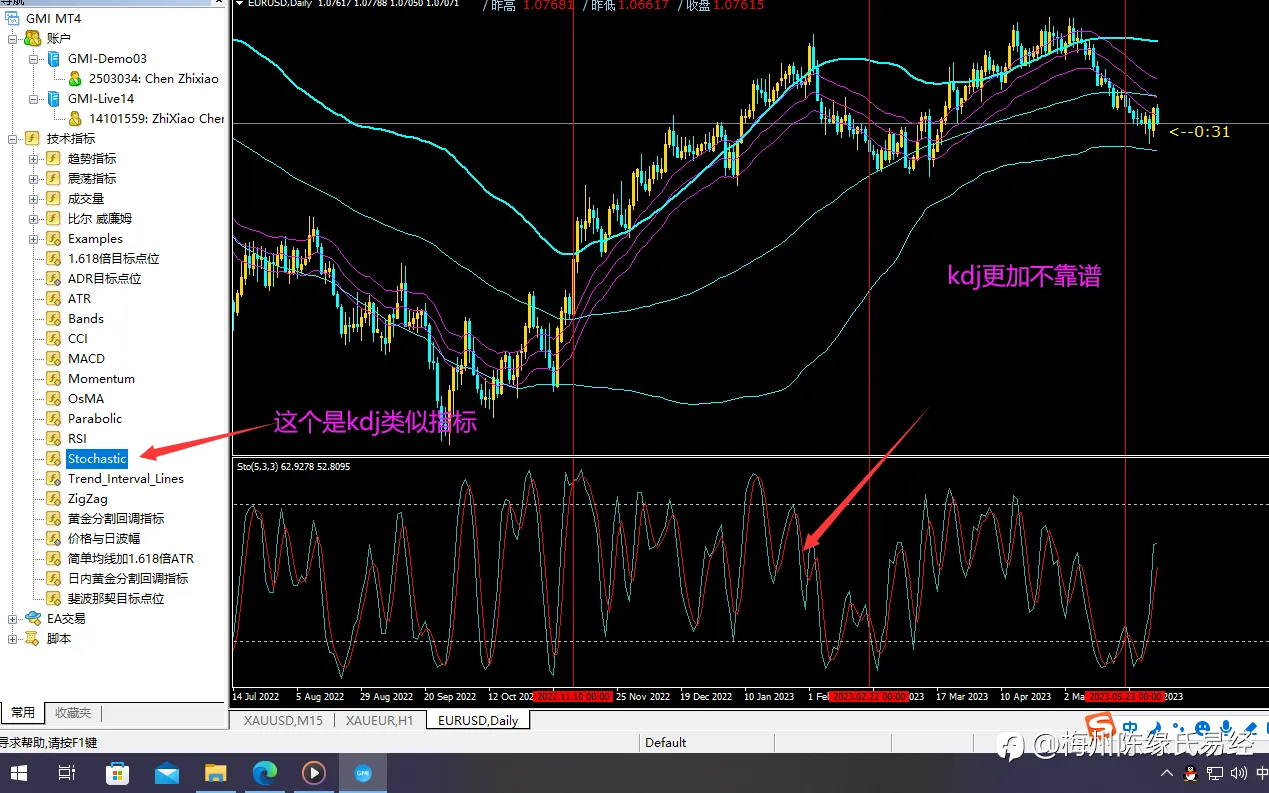Viewport: 1269px width, 793px height.
Task: Select the 日内黄金分割回调指标 indicator
Action: pos(128,578)
